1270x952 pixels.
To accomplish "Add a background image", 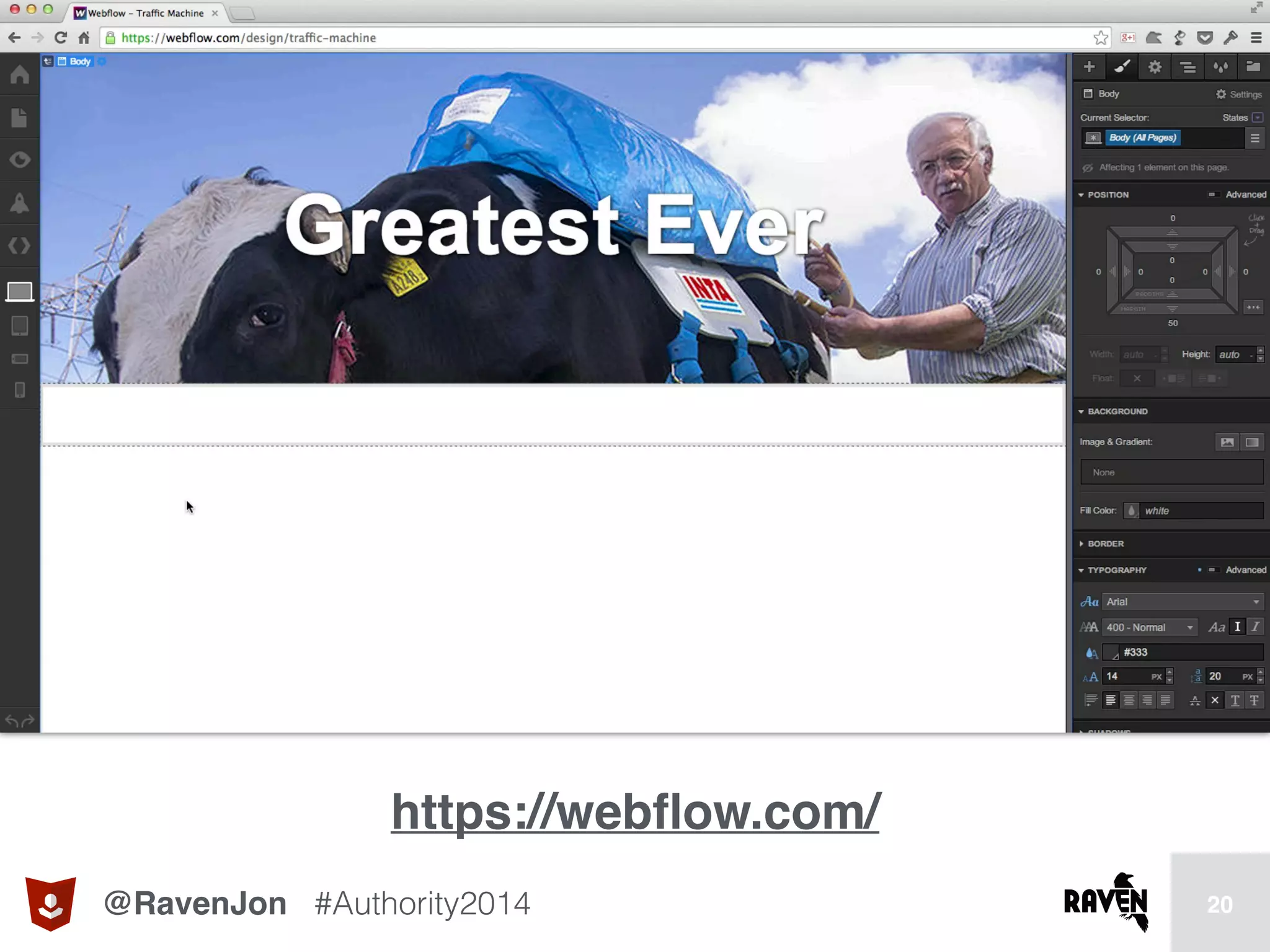I will click(x=1227, y=442).
